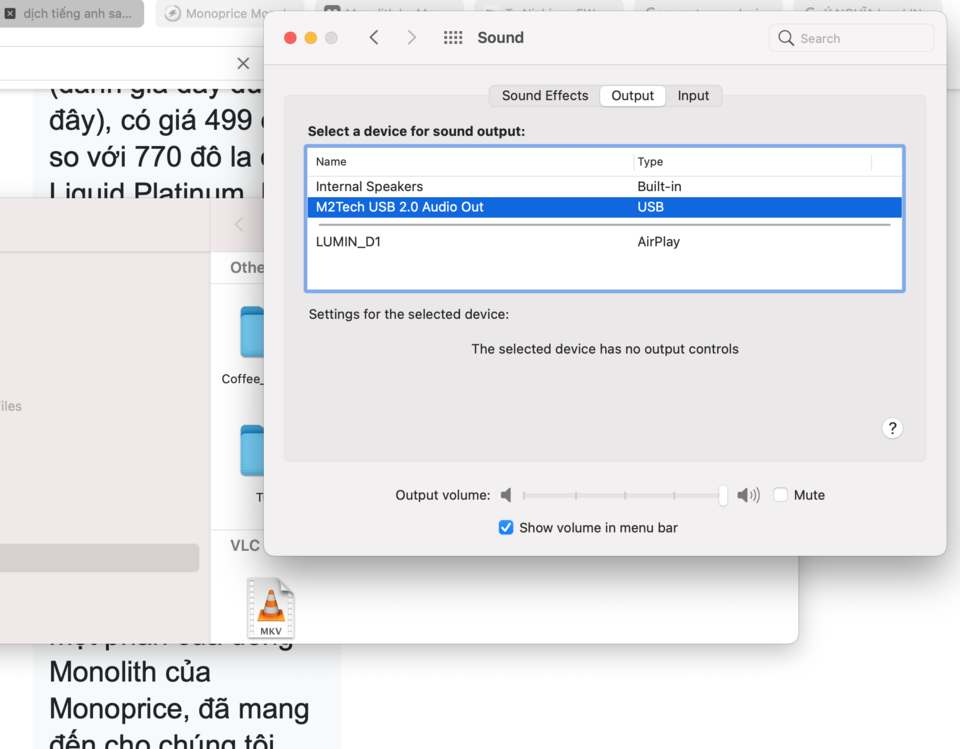This screenshot has height=749, width=960.
Task: Switch to the Input tab
Action: coord(693,96)
